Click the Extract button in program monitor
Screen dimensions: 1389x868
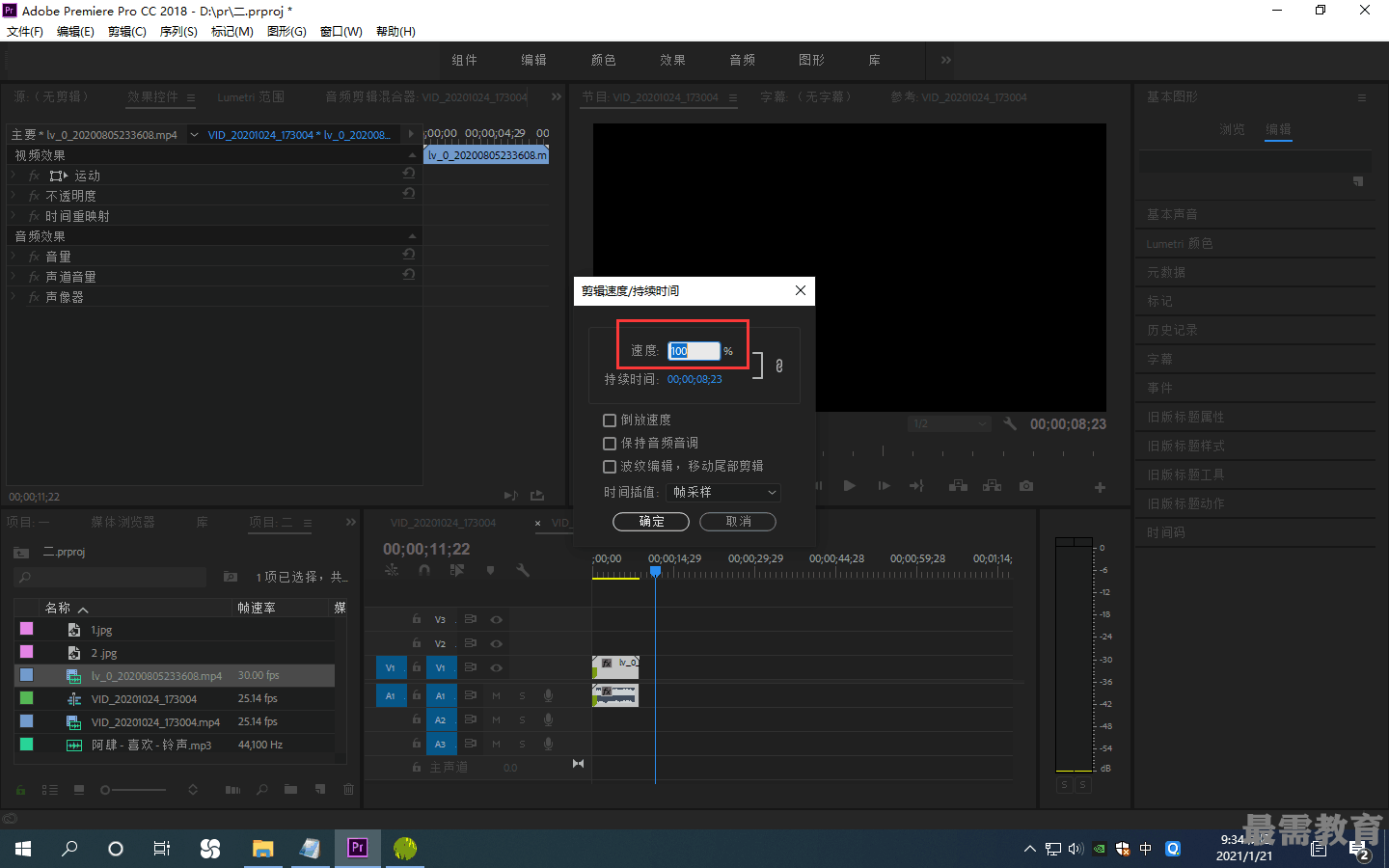pos(992,486)
